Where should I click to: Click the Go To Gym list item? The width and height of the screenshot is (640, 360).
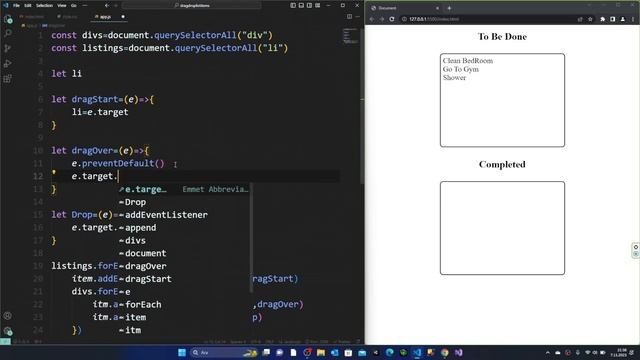click(x=460, y=69)
